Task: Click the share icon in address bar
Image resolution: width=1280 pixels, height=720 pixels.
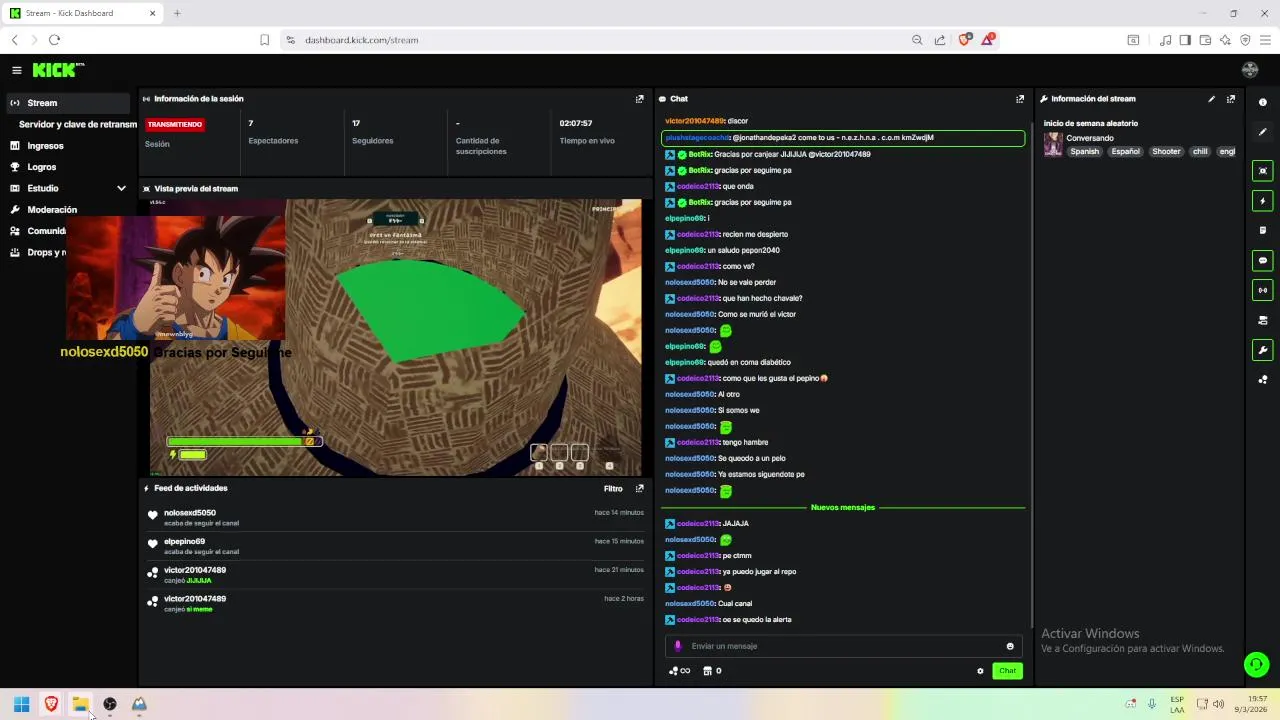Action: [940, 40]
